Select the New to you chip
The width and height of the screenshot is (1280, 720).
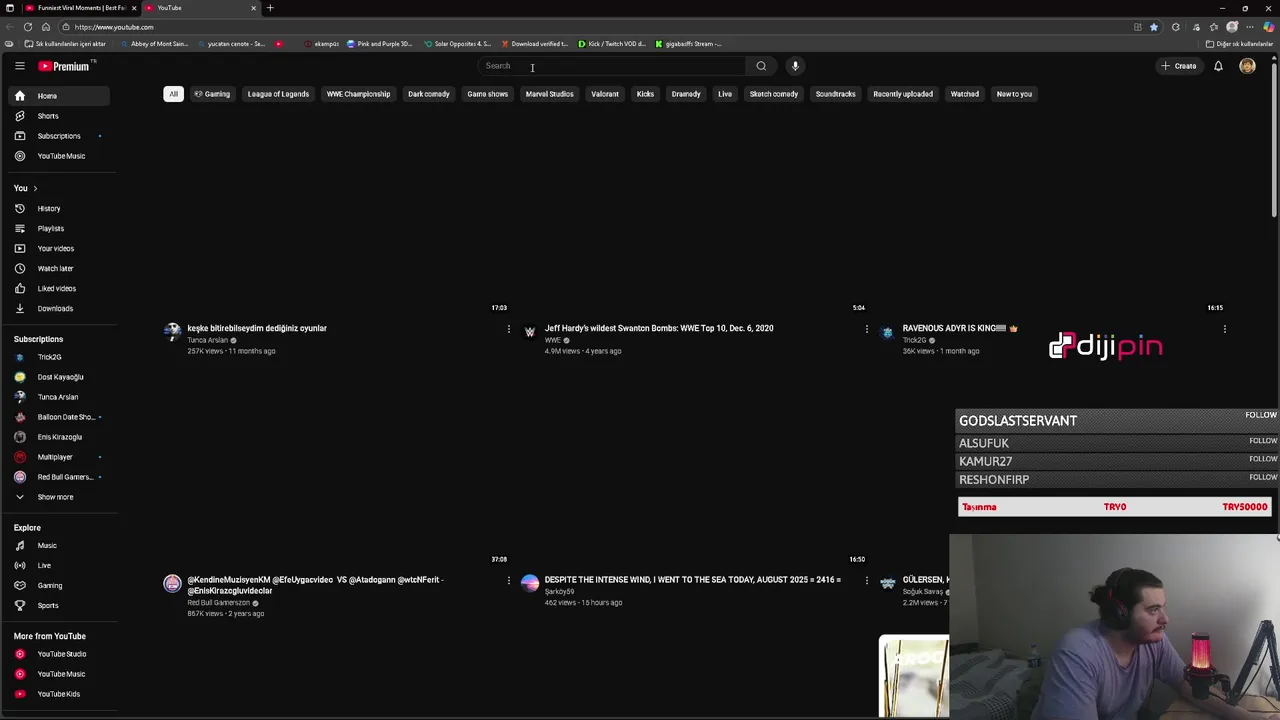click(1014, 94)
